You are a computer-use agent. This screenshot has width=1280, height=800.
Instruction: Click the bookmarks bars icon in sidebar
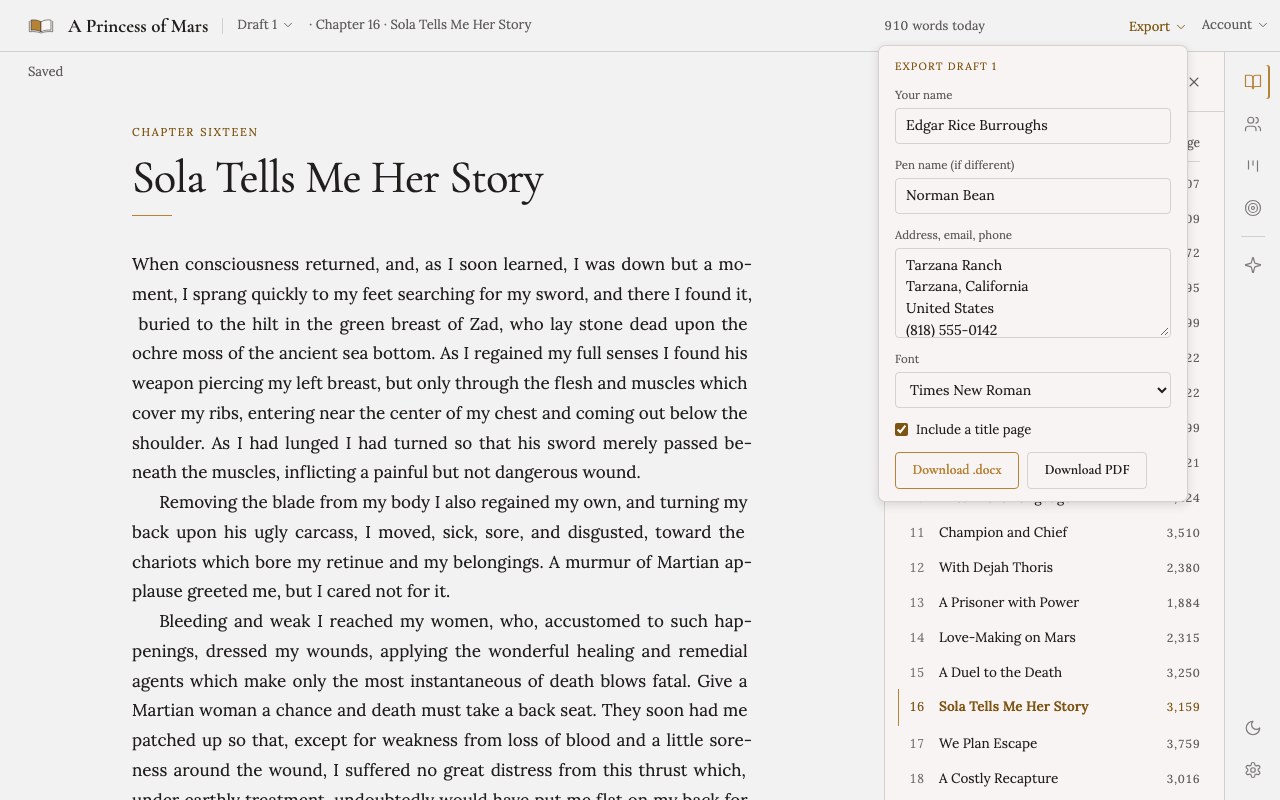pos(1252,166)
